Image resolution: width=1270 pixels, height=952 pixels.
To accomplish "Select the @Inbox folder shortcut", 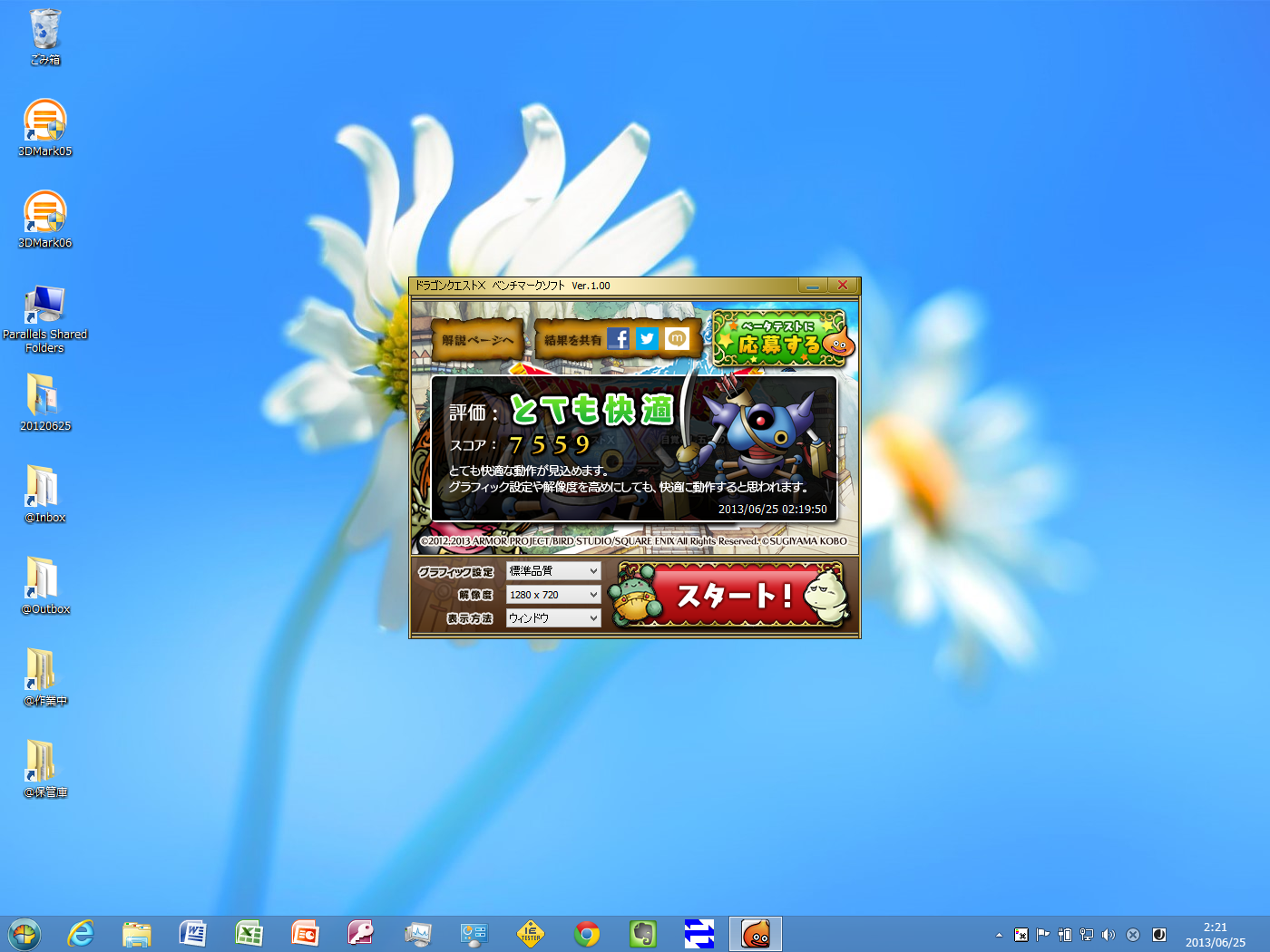I will (45, 494).
